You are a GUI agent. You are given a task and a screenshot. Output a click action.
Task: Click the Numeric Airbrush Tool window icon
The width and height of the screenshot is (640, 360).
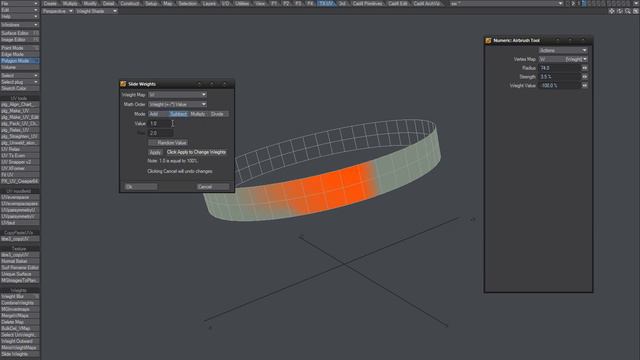coord(488,40)
